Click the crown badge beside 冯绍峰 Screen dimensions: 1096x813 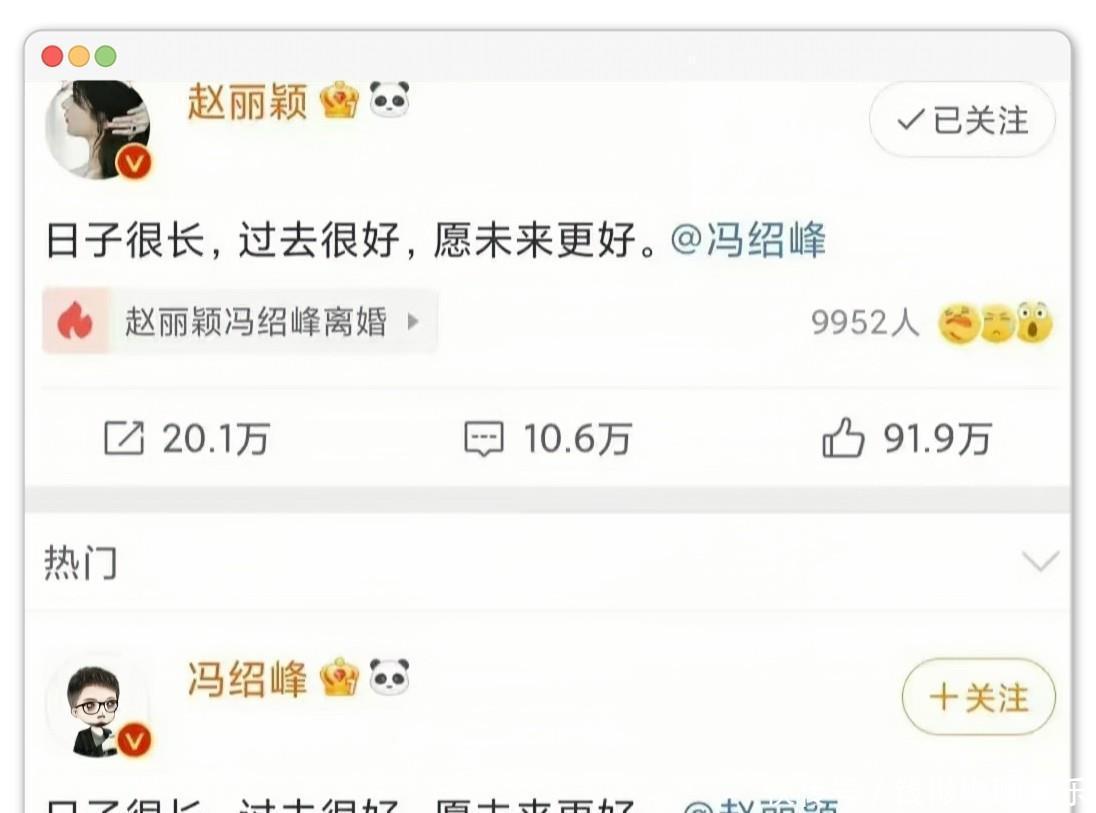(339, 677)
